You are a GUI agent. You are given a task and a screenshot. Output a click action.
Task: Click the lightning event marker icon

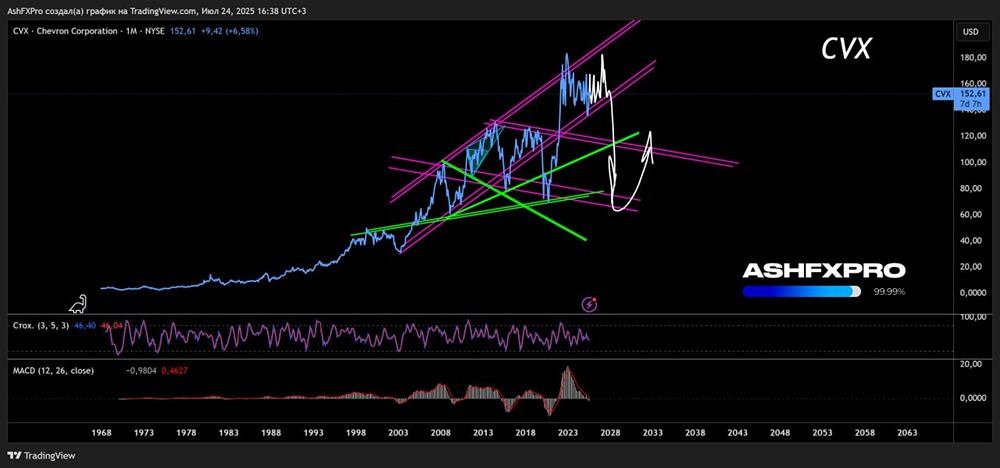click(x=591, y=305)
